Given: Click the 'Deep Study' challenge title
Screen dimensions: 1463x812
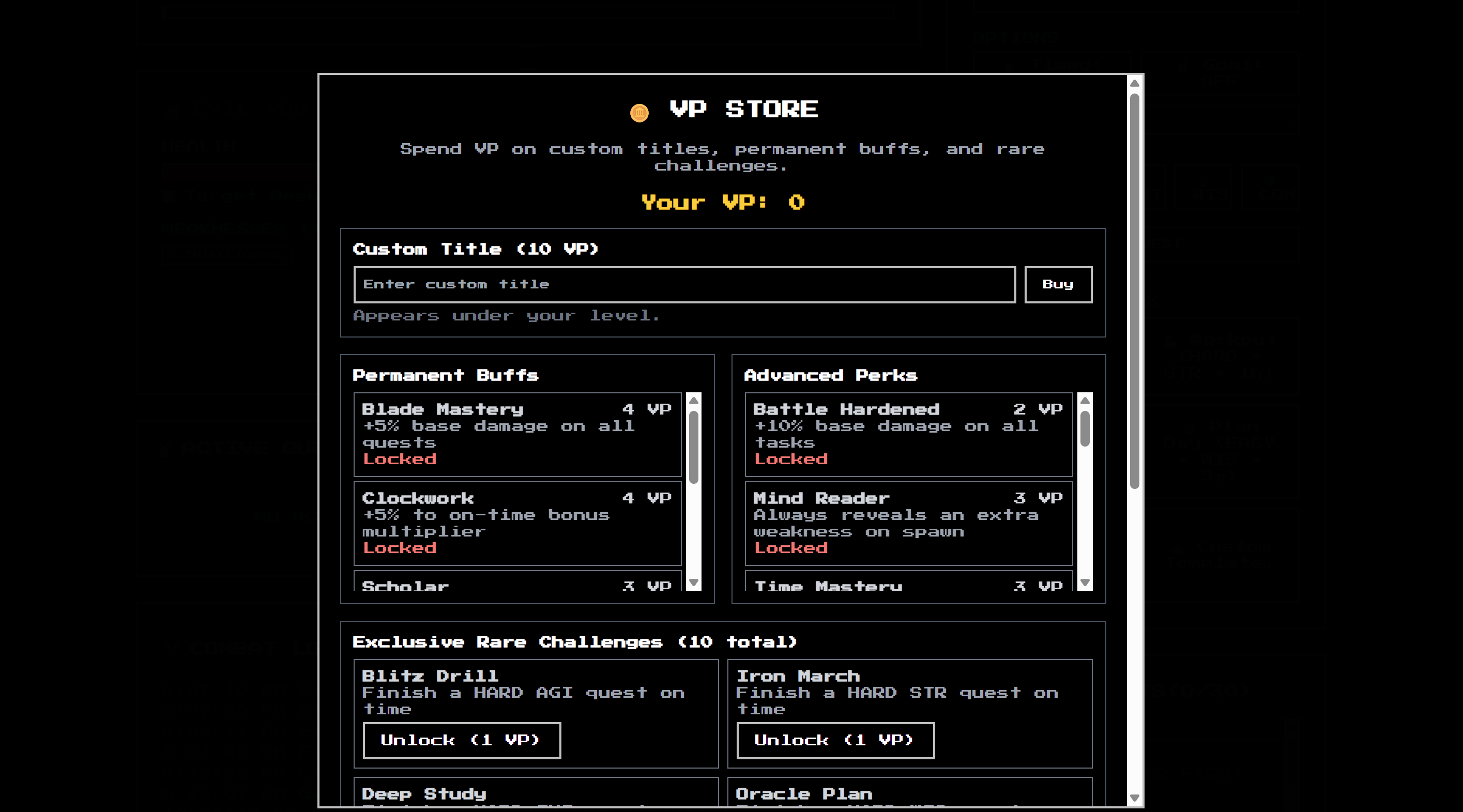Looking at the screenshot, I should [x=424, y=794].
